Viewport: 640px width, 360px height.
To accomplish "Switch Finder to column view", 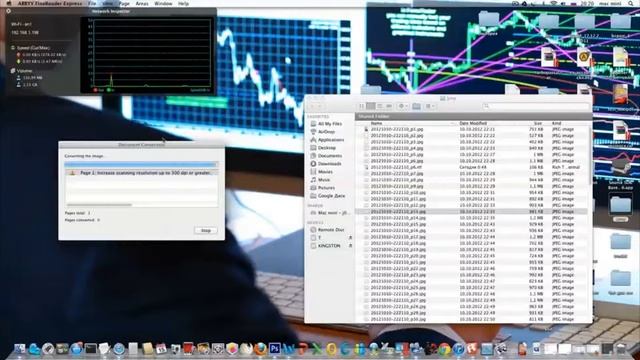I will tap(380, 106).
